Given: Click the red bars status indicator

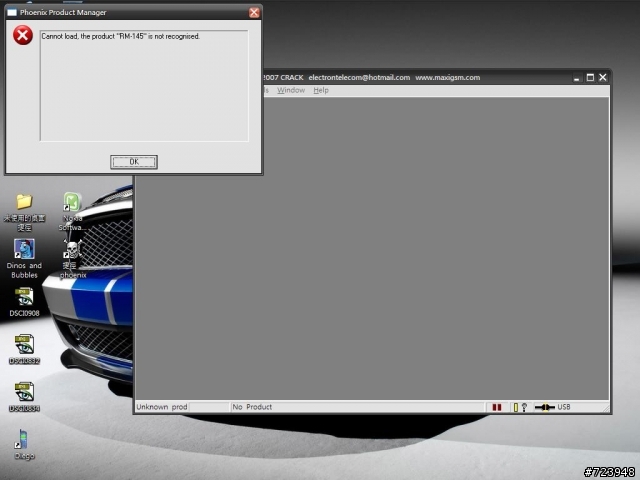Looking at the screenshot, I should (x=497, y=407).
